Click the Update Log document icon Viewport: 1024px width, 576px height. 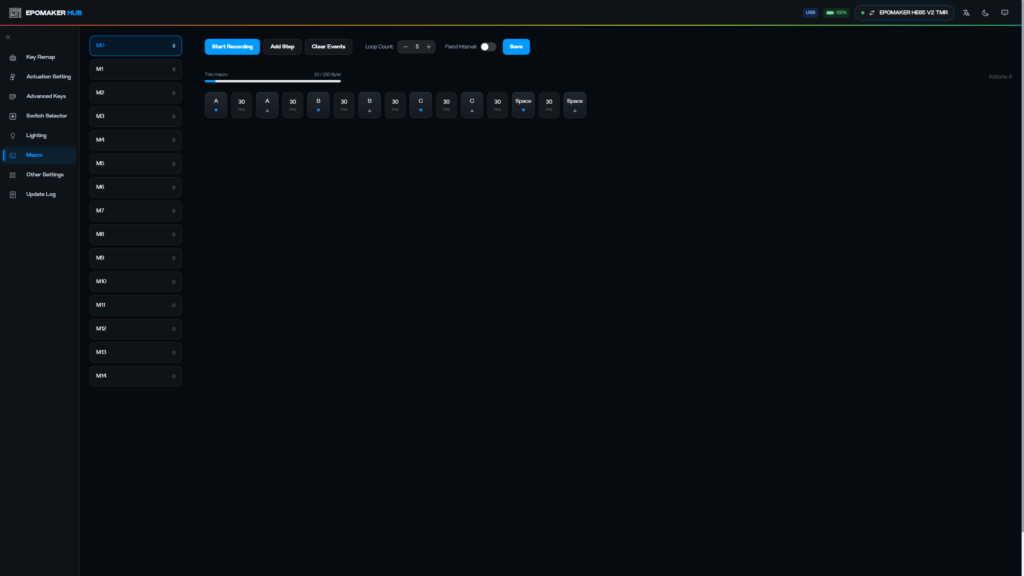tap(12, 195)
